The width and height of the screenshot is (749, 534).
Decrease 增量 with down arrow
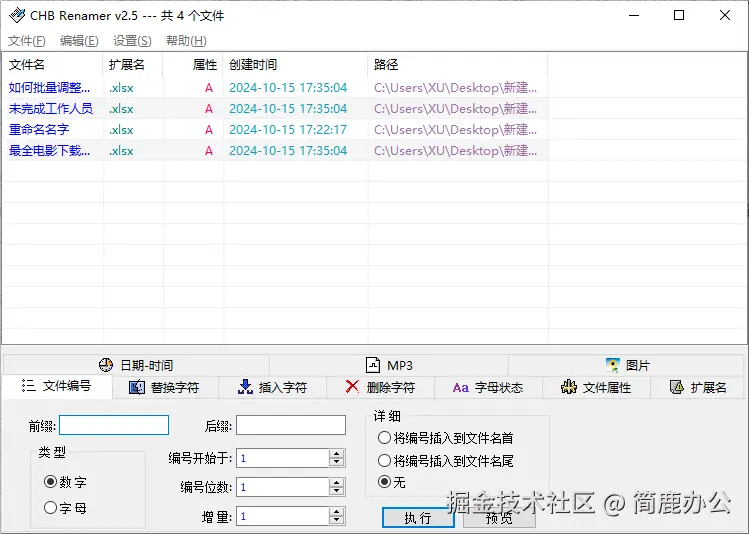click(x=337, y=520)
